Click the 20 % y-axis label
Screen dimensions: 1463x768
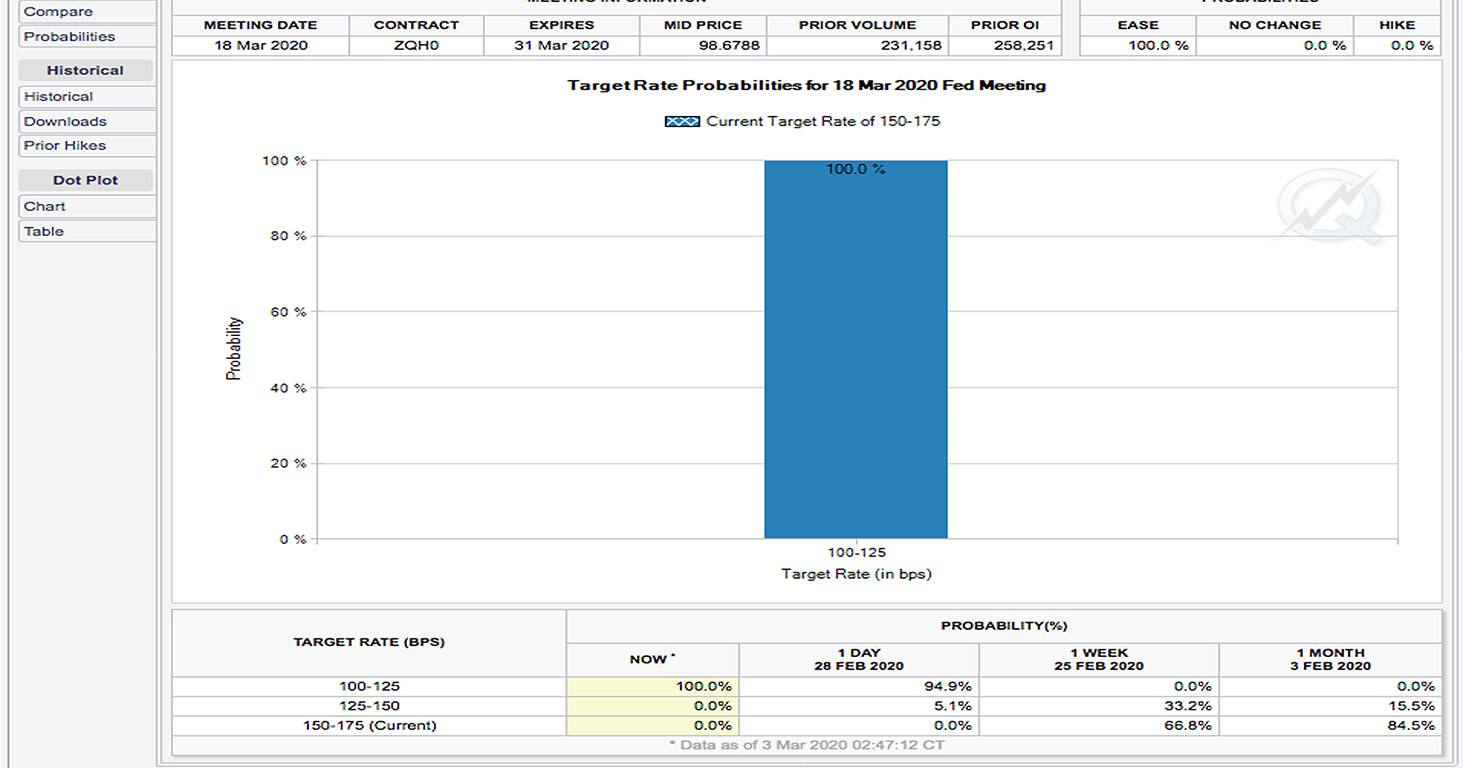point(289,464)
